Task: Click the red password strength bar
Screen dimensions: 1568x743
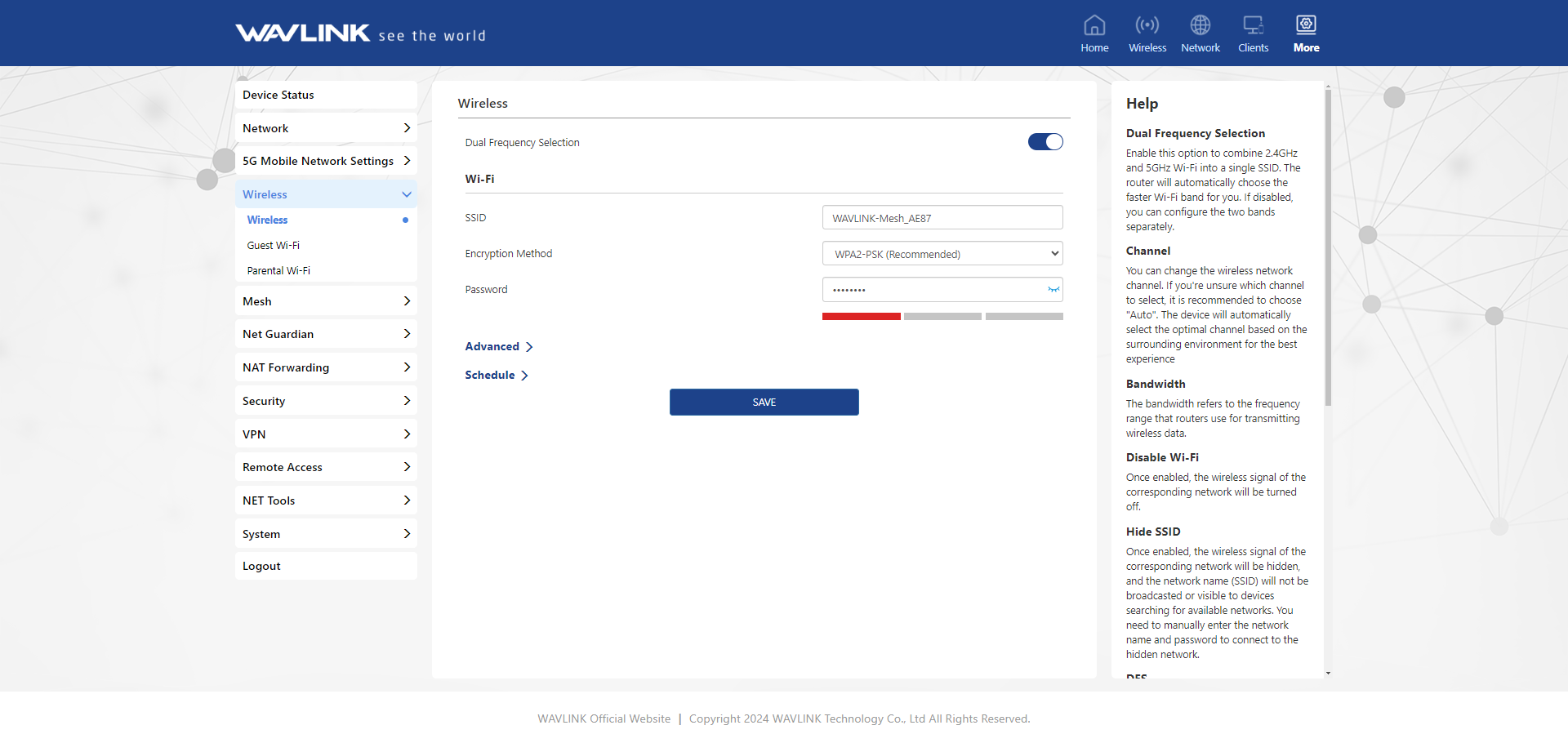Action: coord(861,317)
